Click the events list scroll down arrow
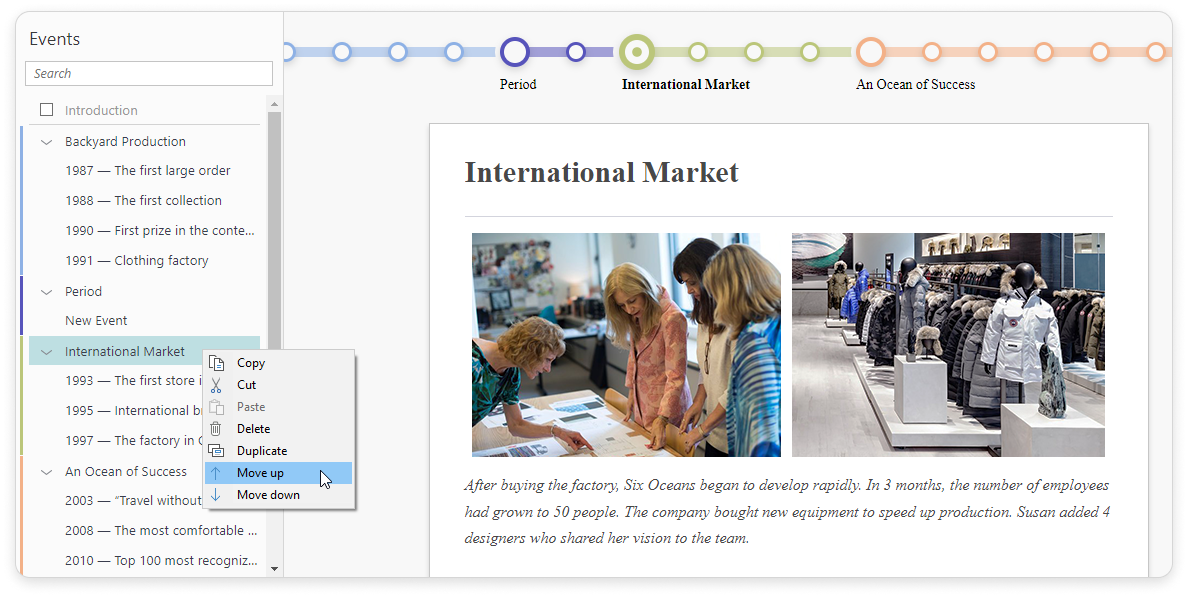The width and height of the screenshot is (1188, 597). tap(274, 569)
